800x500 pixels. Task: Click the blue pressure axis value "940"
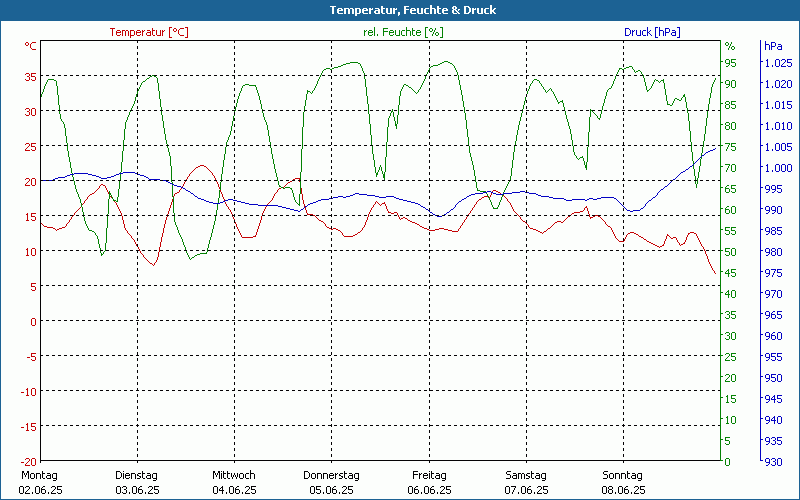coord(773,420)
